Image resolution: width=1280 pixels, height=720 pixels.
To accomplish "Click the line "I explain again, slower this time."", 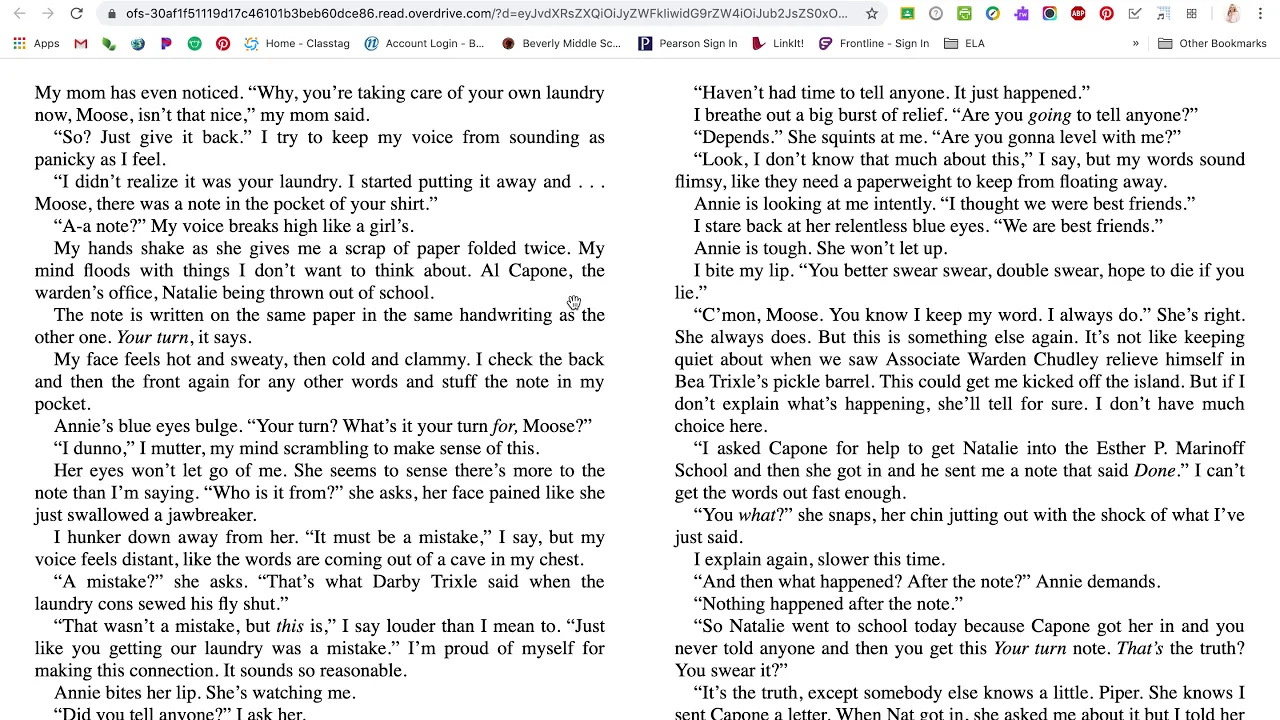I will 819,560.
